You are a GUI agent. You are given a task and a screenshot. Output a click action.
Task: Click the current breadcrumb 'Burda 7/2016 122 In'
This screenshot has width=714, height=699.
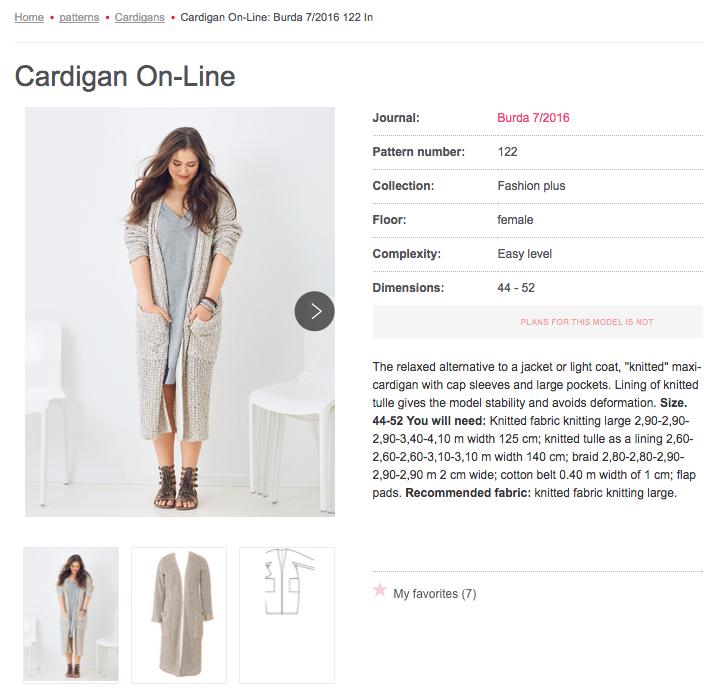(323, 17)
